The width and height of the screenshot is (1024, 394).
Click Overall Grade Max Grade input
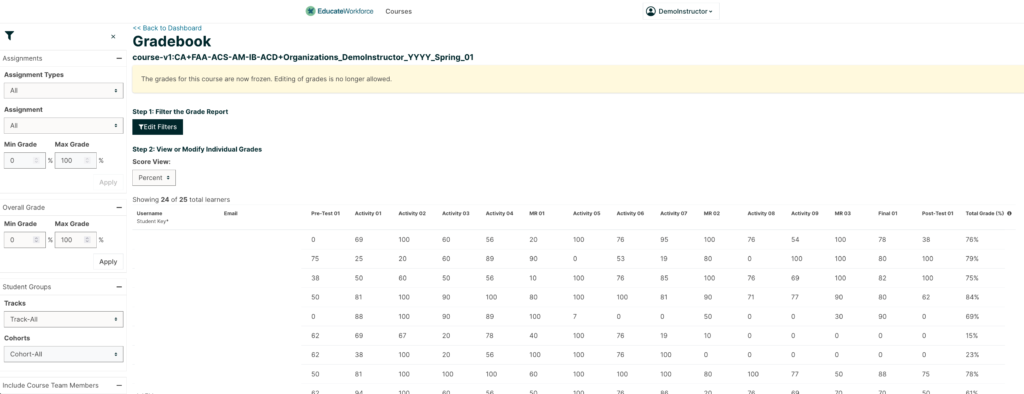click(x=76, y=240)
